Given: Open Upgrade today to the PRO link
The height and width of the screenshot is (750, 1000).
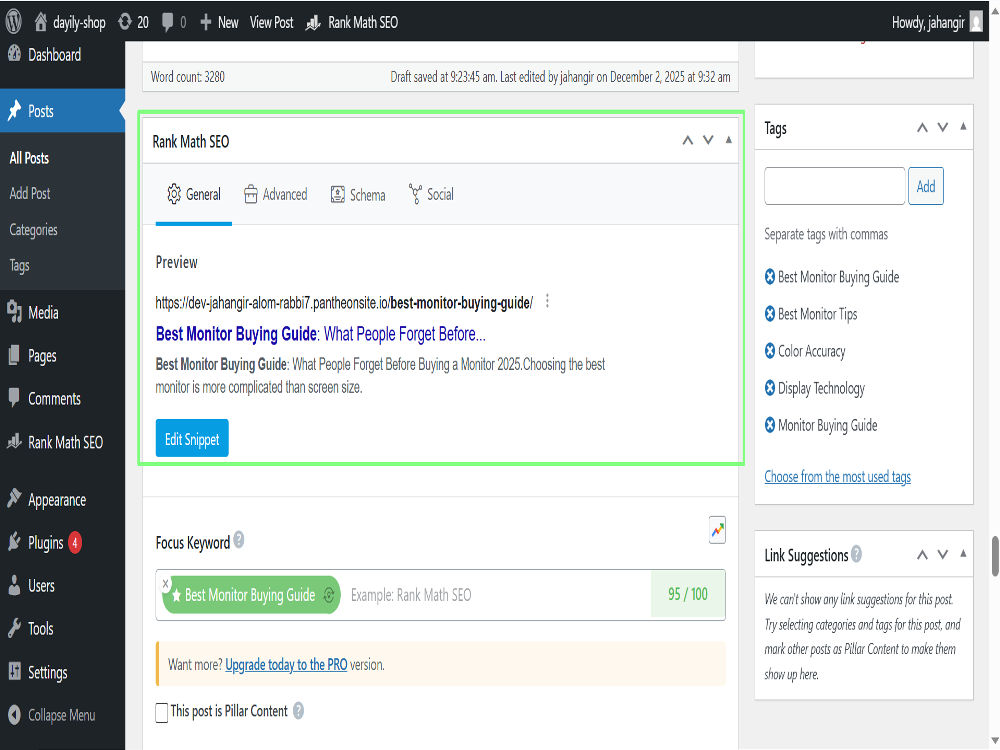Looking at the screenshot, I should click(286, 665).
